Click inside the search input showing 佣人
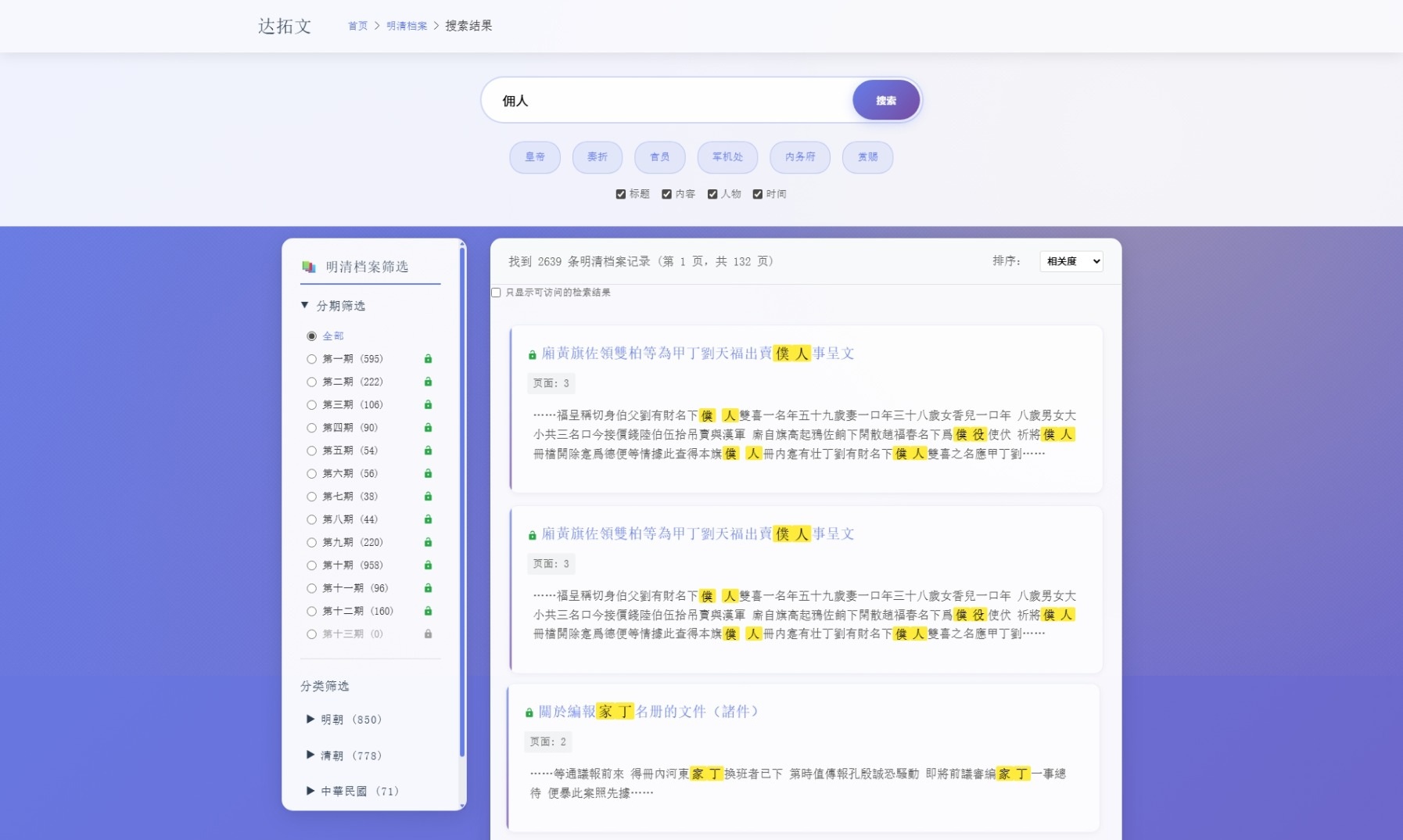1403x840 pixels. (x=665, y=100)
